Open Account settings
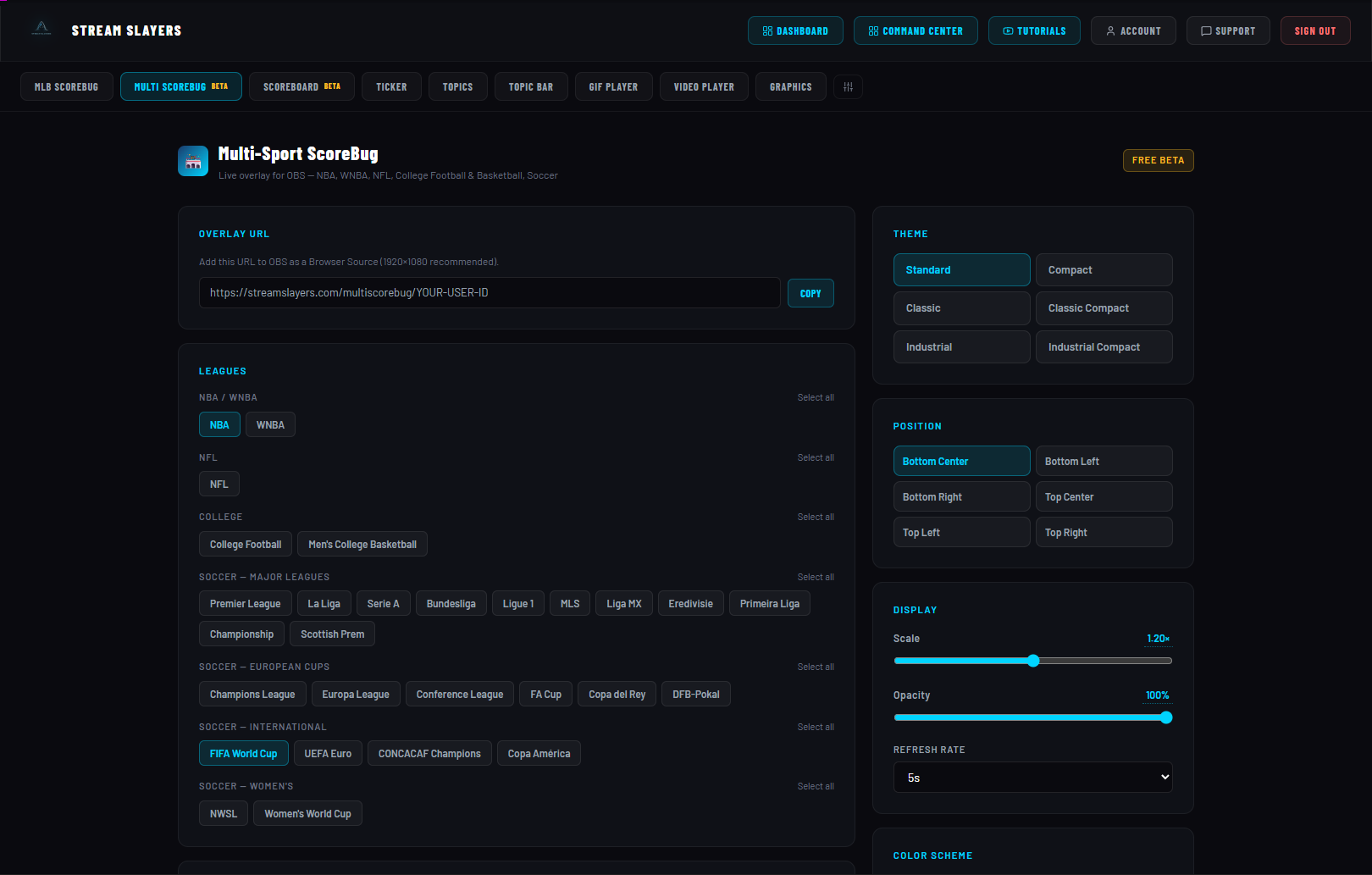This screenshot has width=1372, height=875. point(1133,30)
